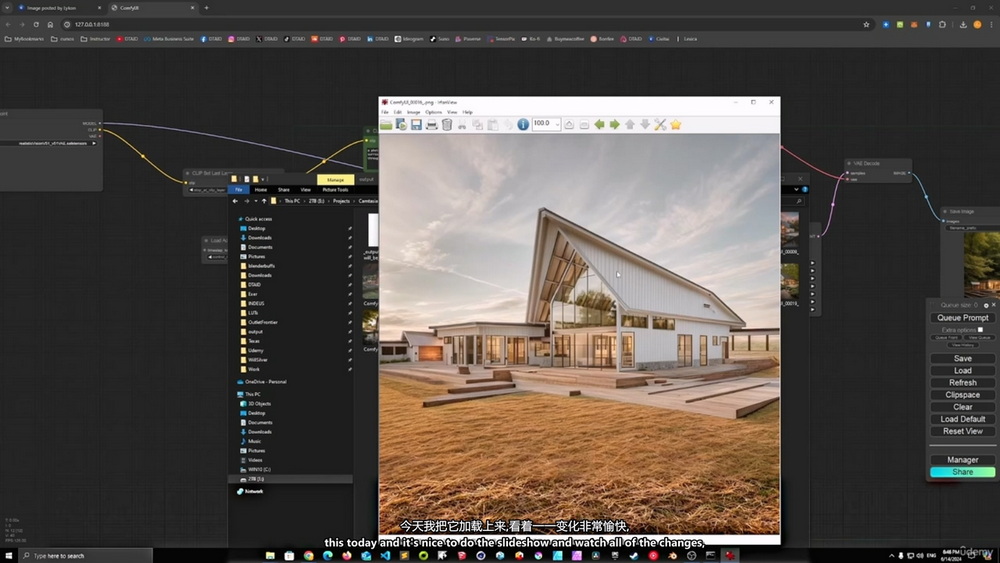Open IrfanView Image menu

click(413, 112)
